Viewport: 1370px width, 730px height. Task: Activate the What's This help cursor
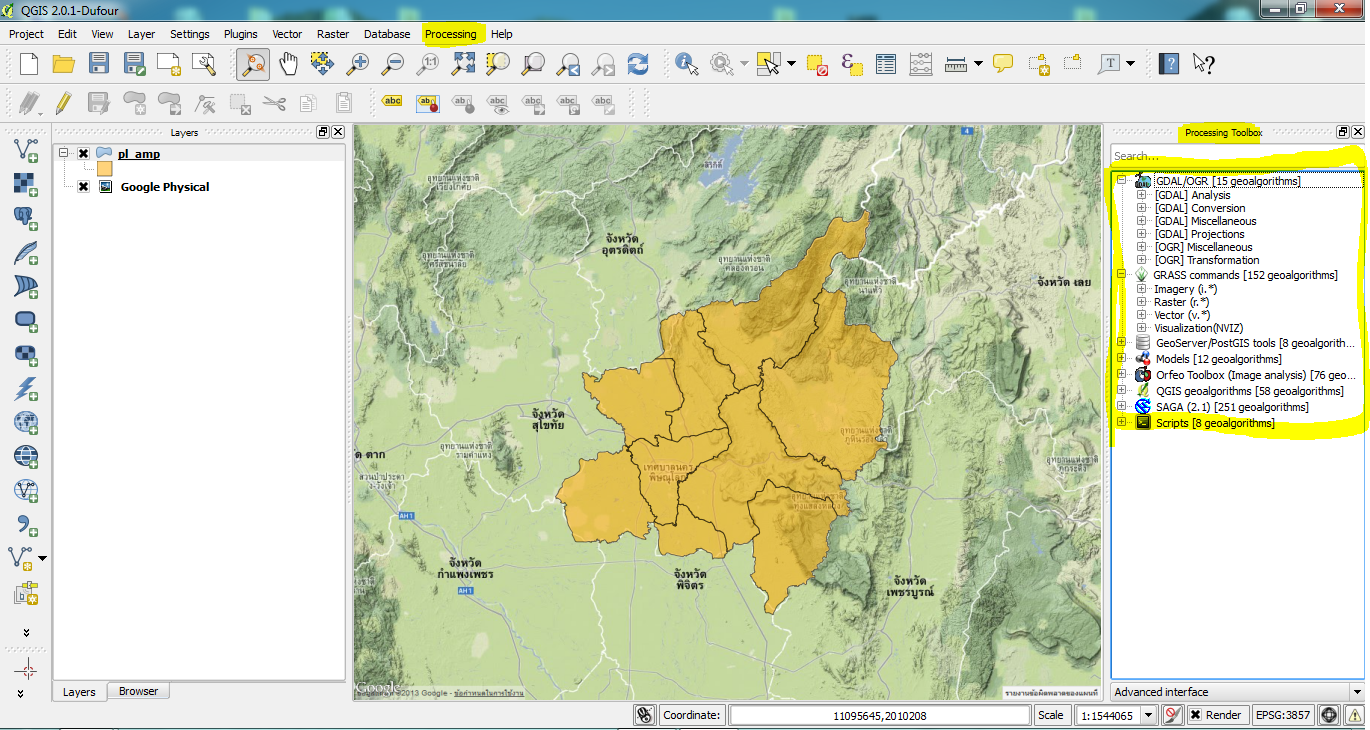1204,64
